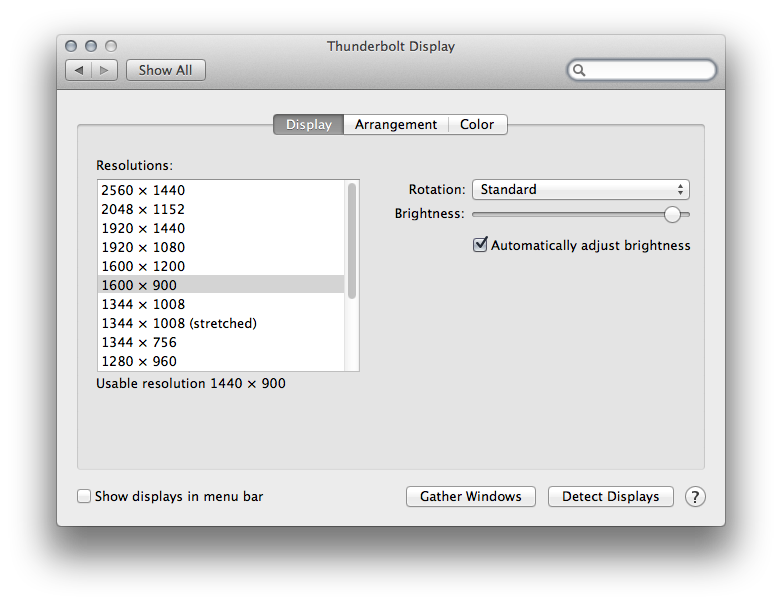Toggle Automatically adjust brightness checkbox

coord(480,244)
